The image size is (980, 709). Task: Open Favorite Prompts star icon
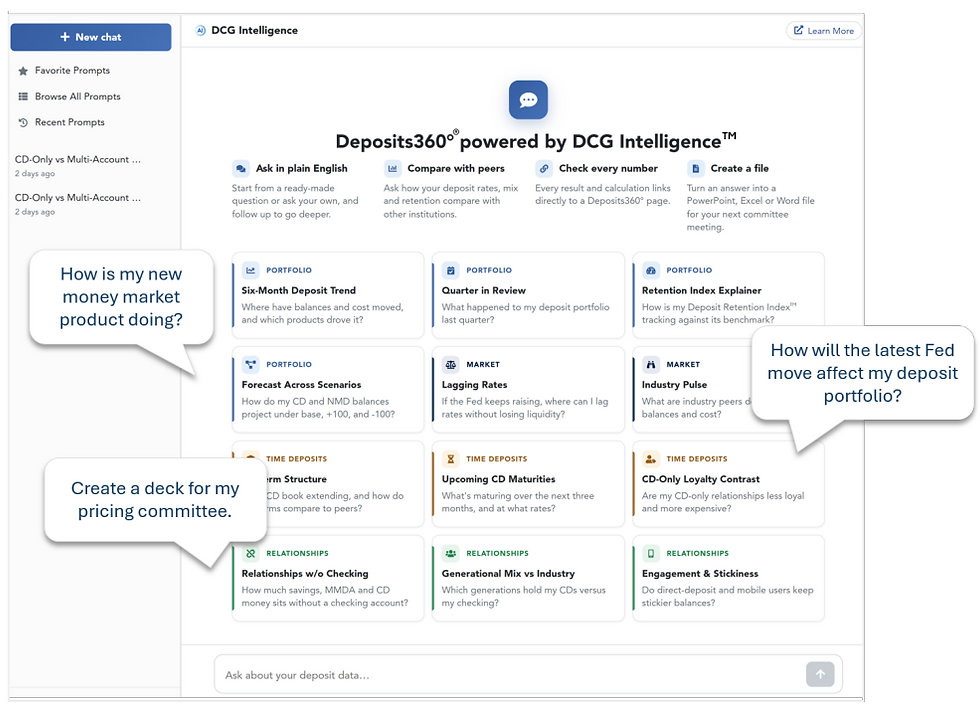point(23,71)
